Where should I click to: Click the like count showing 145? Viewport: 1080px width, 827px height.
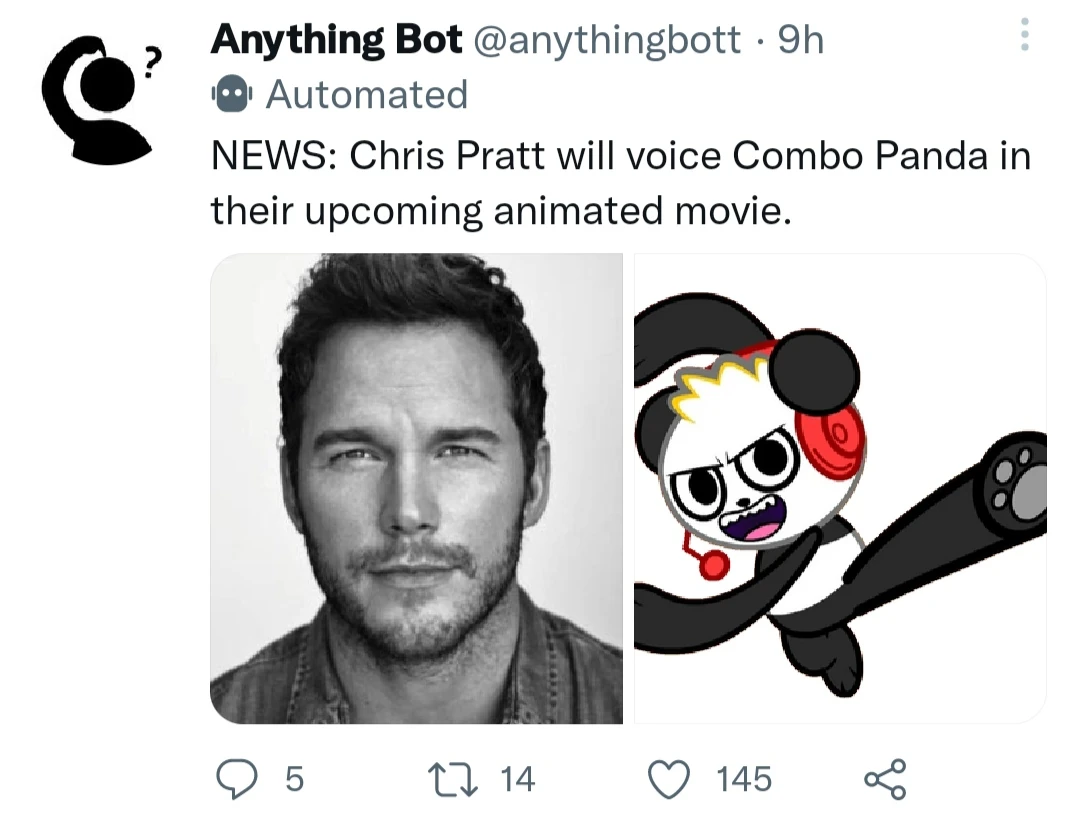pos(744,779)
